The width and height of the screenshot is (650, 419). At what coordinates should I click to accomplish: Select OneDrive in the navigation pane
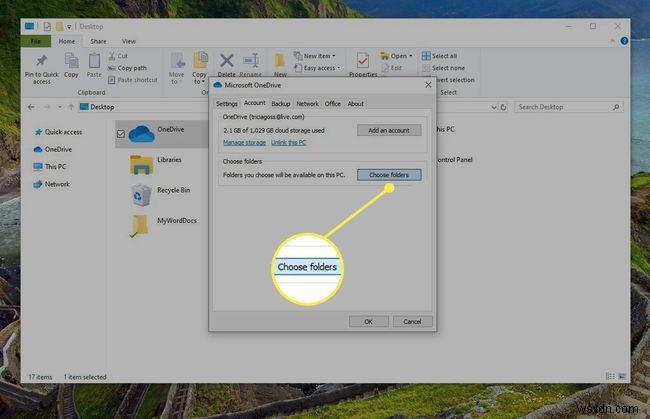[53, 149]
